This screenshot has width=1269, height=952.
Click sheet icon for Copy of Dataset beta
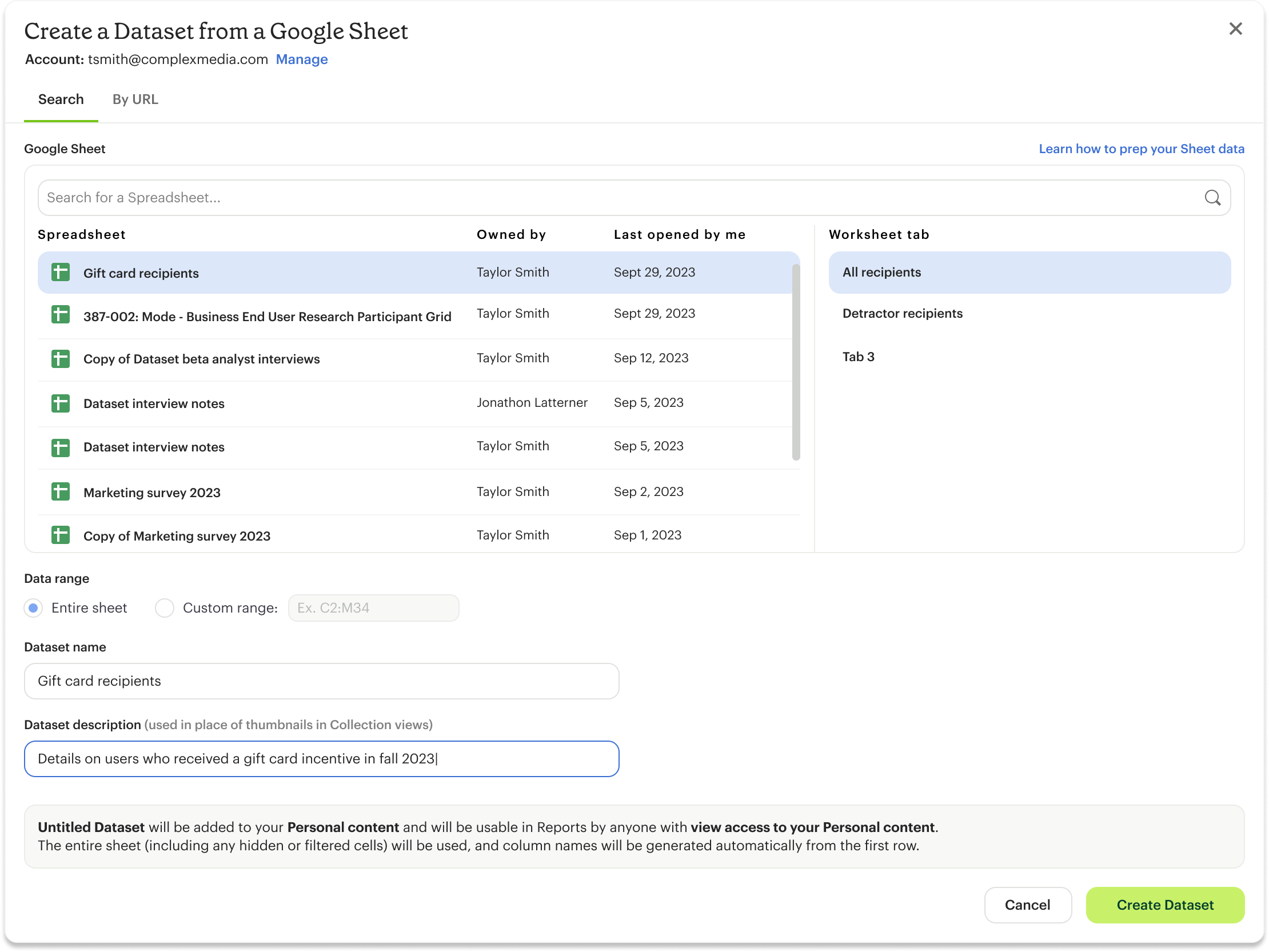click(x=60, y=359)
